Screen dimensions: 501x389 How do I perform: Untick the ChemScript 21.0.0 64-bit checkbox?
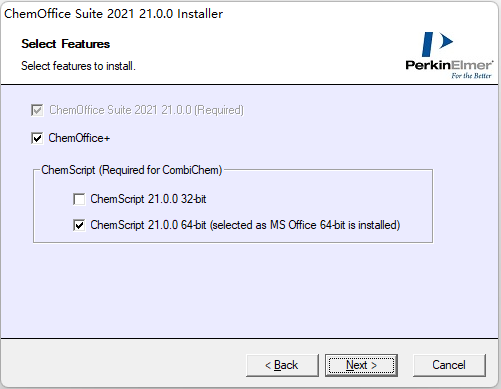click(79, 225)
